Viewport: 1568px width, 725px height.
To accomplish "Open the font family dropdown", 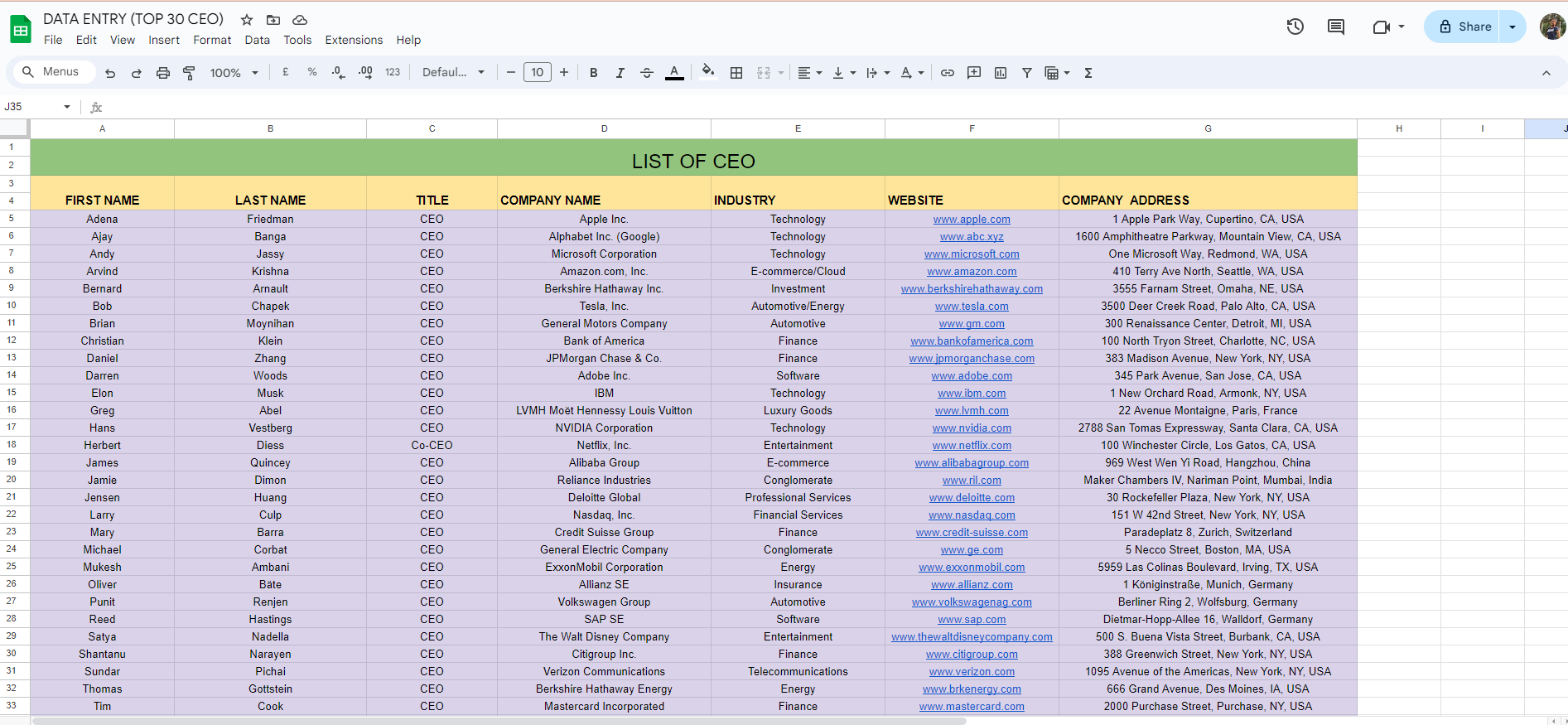I will coord(453,72).
